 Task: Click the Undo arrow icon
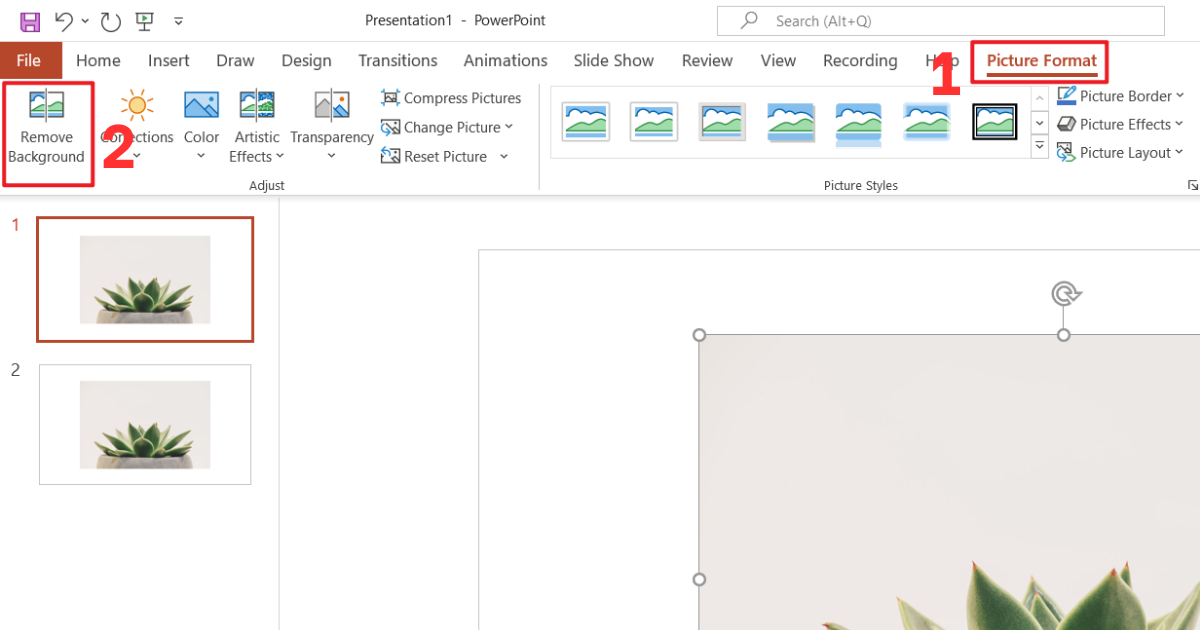[x=64, y=20]
